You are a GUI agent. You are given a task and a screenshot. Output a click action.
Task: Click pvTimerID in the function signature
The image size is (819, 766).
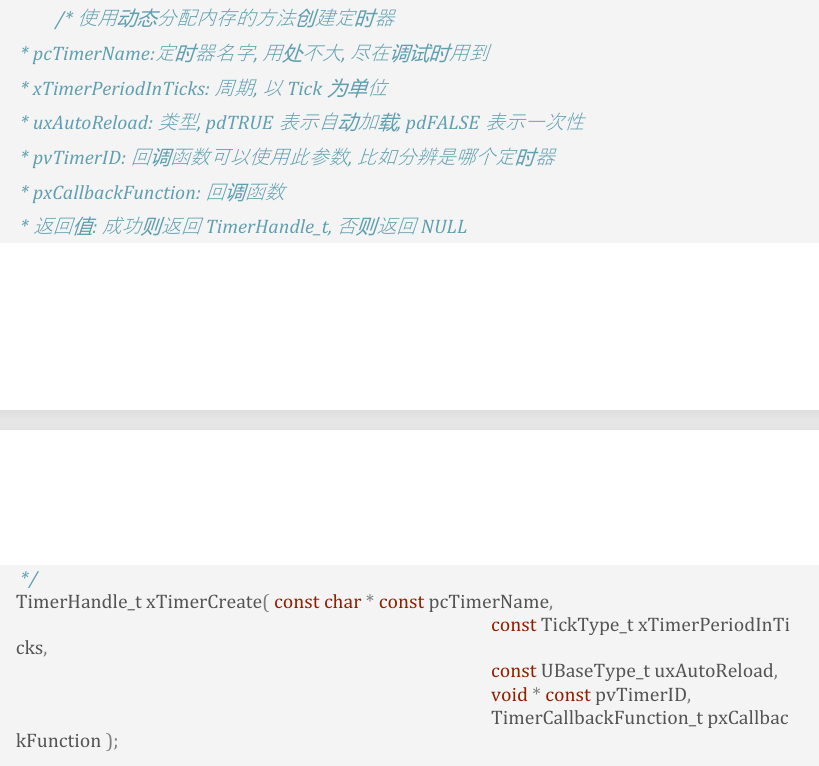(641, 694)
